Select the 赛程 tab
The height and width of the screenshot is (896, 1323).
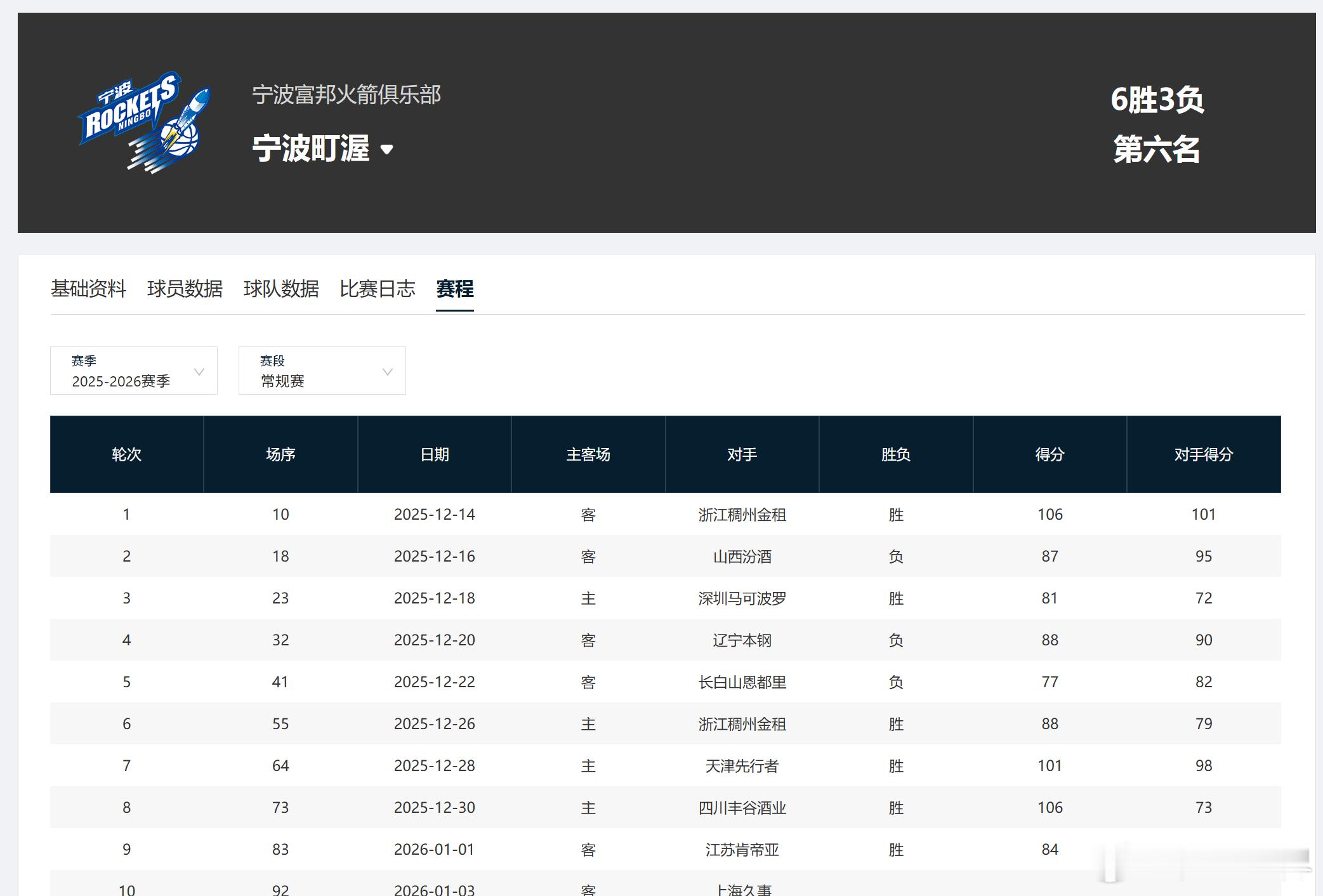point(454,289)
